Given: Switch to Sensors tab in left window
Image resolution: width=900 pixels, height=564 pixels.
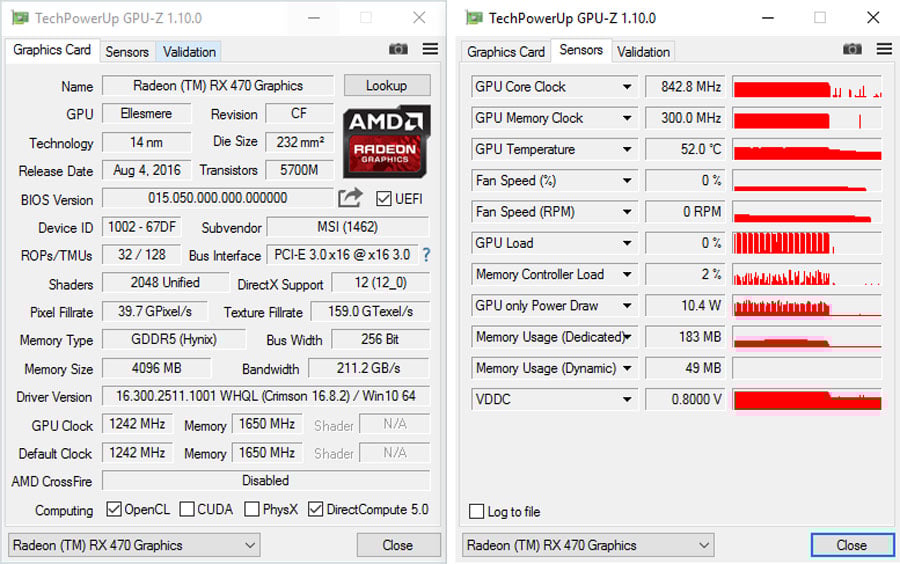Looking at the screenshot, I should tap(127, 52).
